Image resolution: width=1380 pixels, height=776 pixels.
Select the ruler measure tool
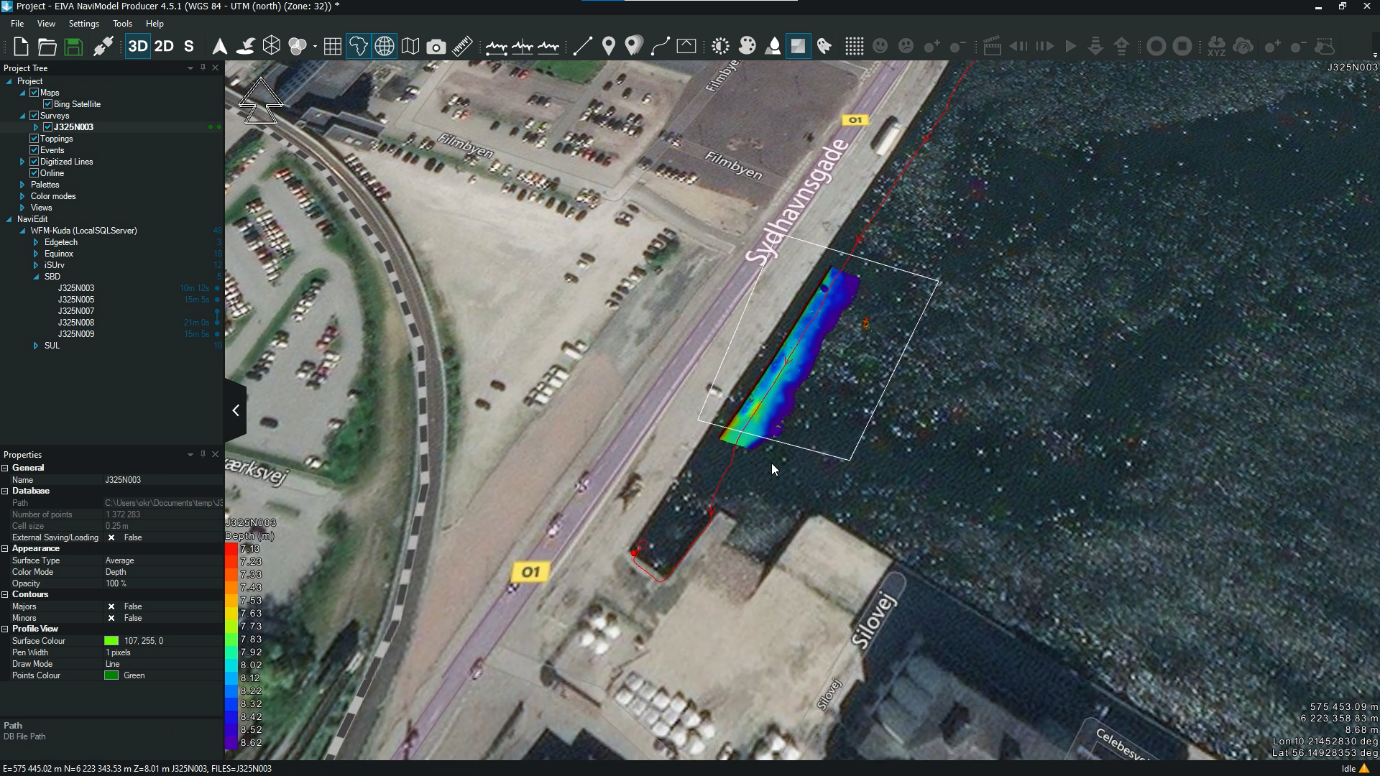tap(462, 46)
